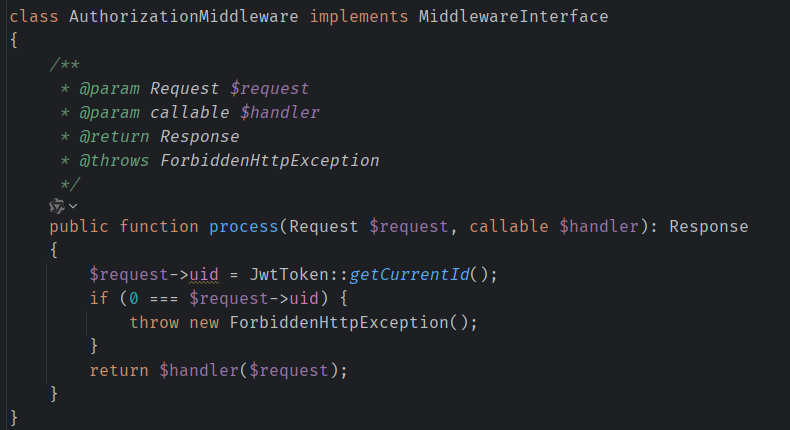The height and width of the screenshot is (430, 790).
Task: Click the Request type hint in the process signature
Action: [x=323, y=227]
